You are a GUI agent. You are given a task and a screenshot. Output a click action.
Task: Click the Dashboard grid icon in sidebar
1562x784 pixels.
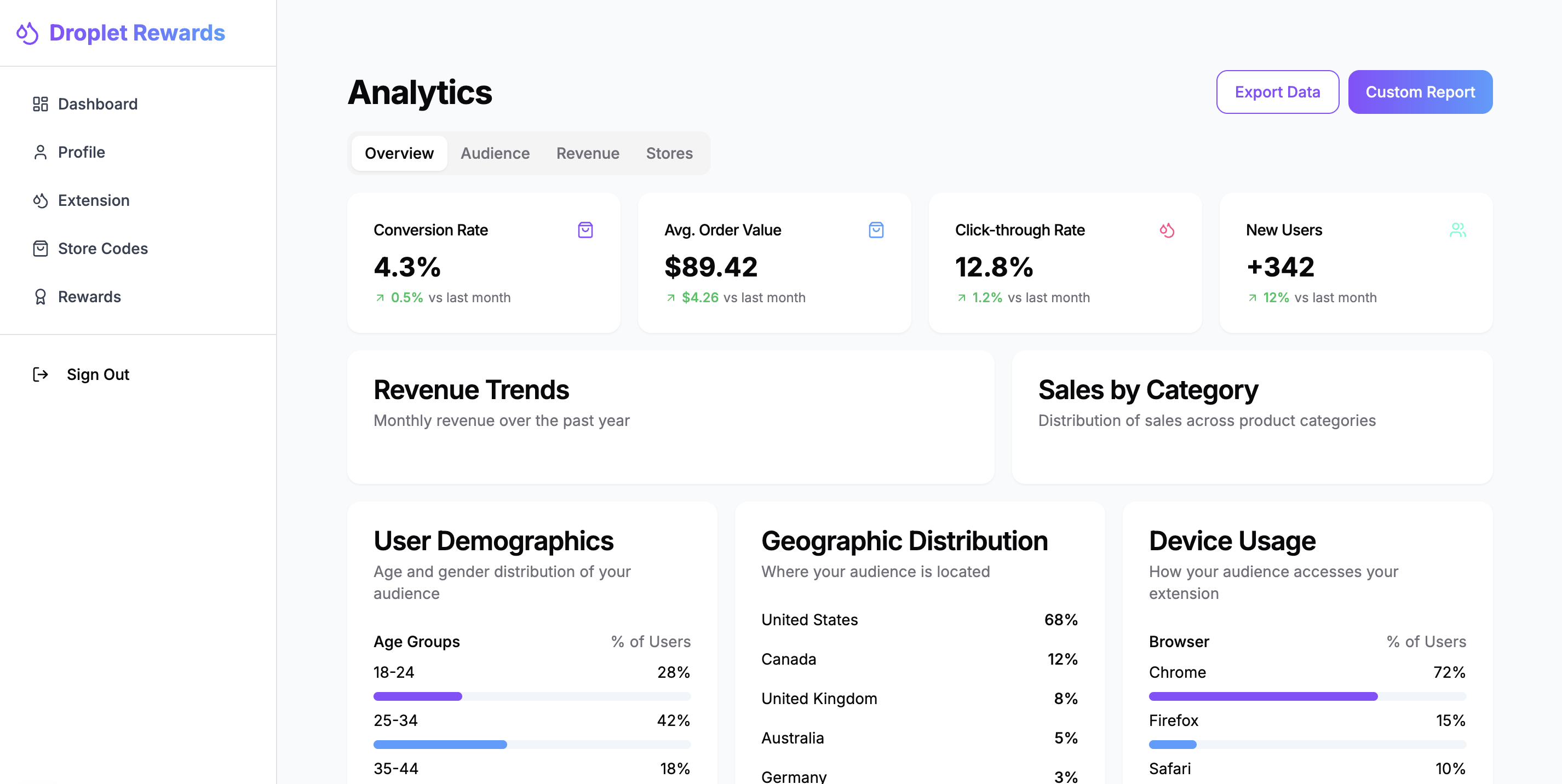(x=40, y=104)
